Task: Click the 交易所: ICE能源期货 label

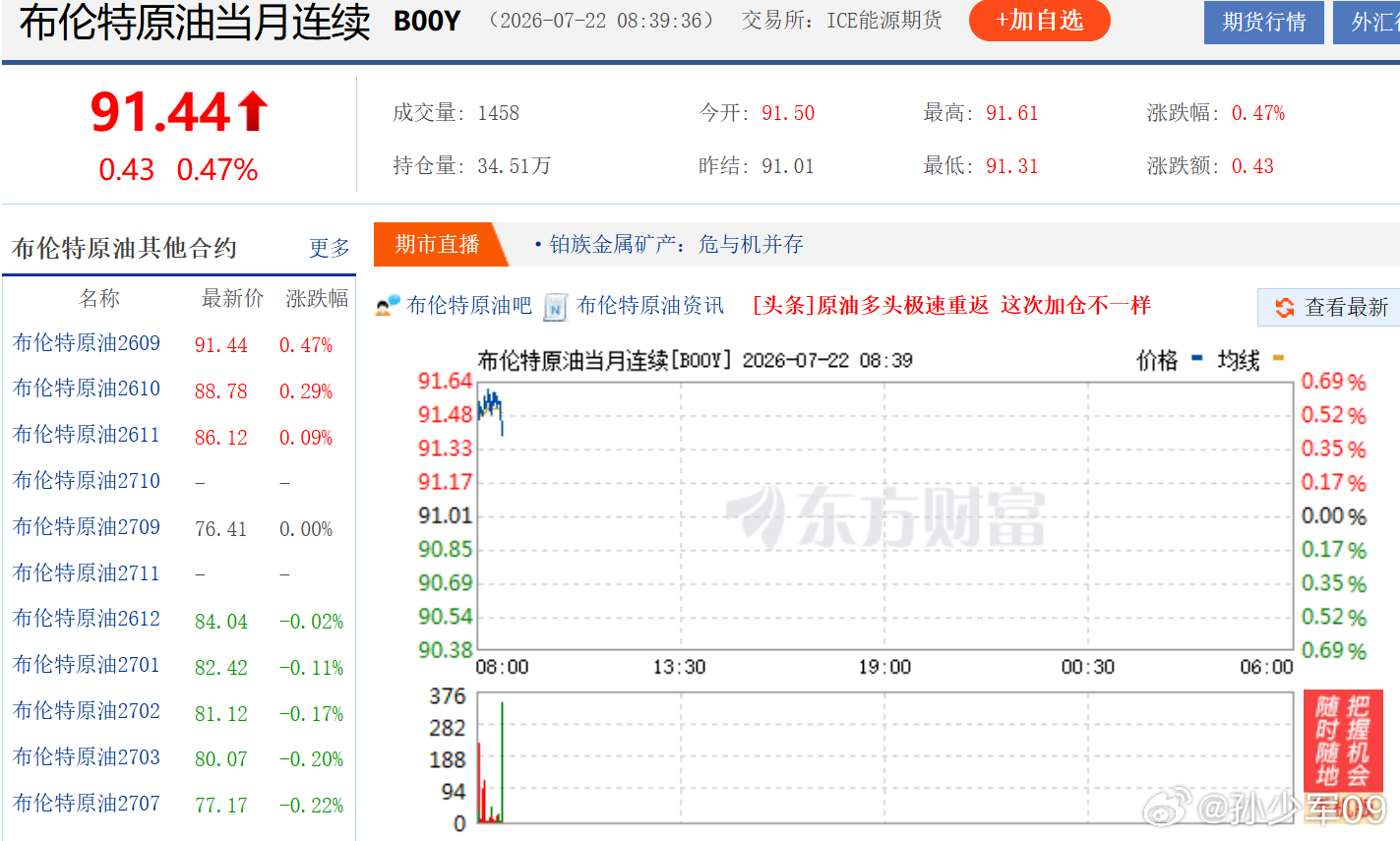Action: tap(841, 21)
